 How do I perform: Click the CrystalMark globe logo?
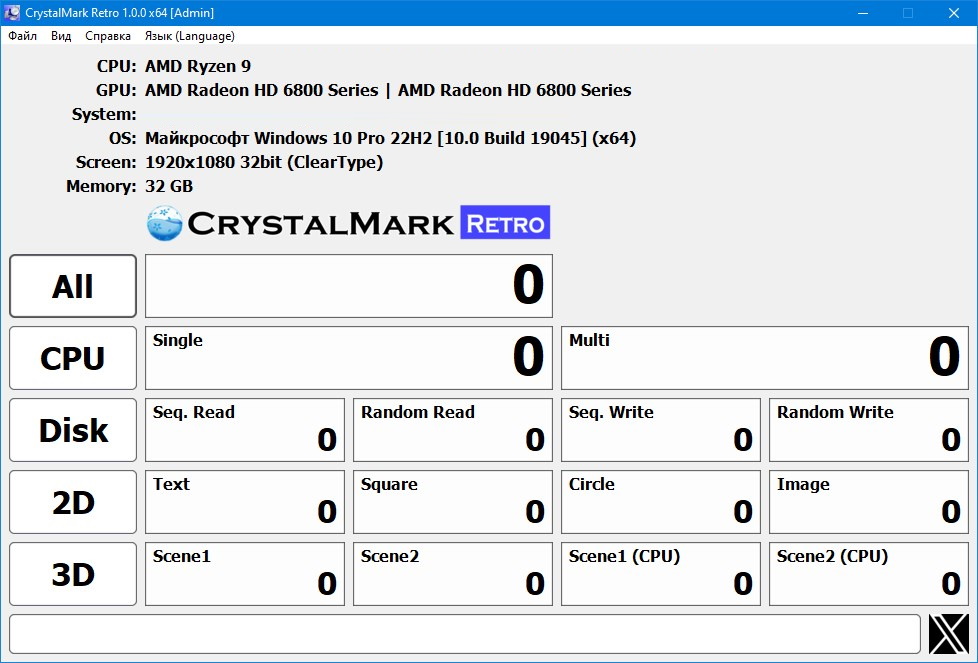163,222
